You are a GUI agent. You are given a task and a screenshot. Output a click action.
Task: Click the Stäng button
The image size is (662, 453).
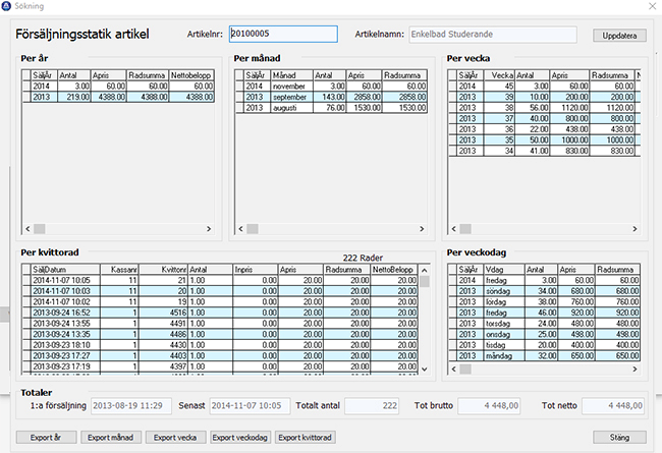coord(619,437)
